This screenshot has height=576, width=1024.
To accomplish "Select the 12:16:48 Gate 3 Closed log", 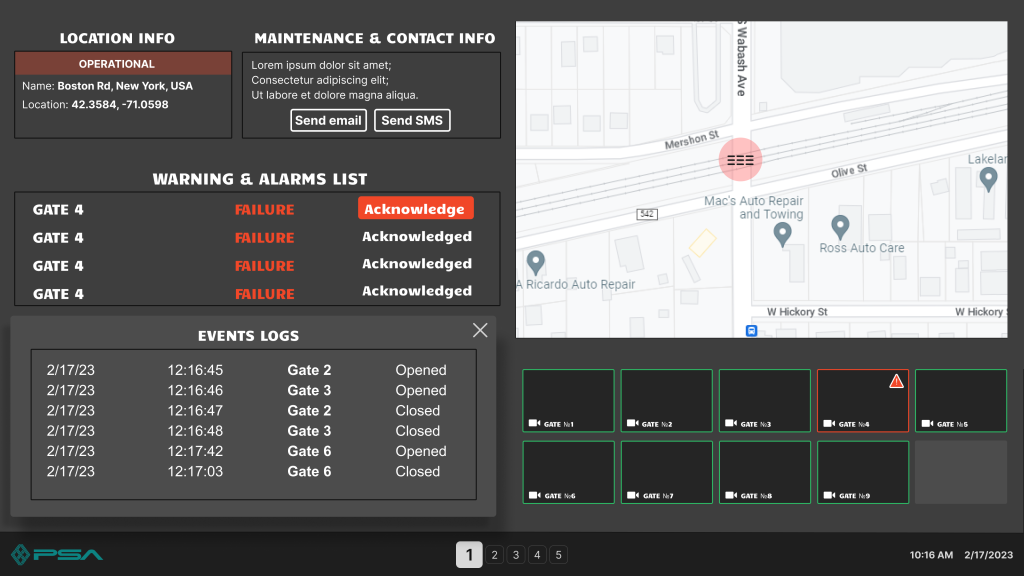I will [253, 430].
